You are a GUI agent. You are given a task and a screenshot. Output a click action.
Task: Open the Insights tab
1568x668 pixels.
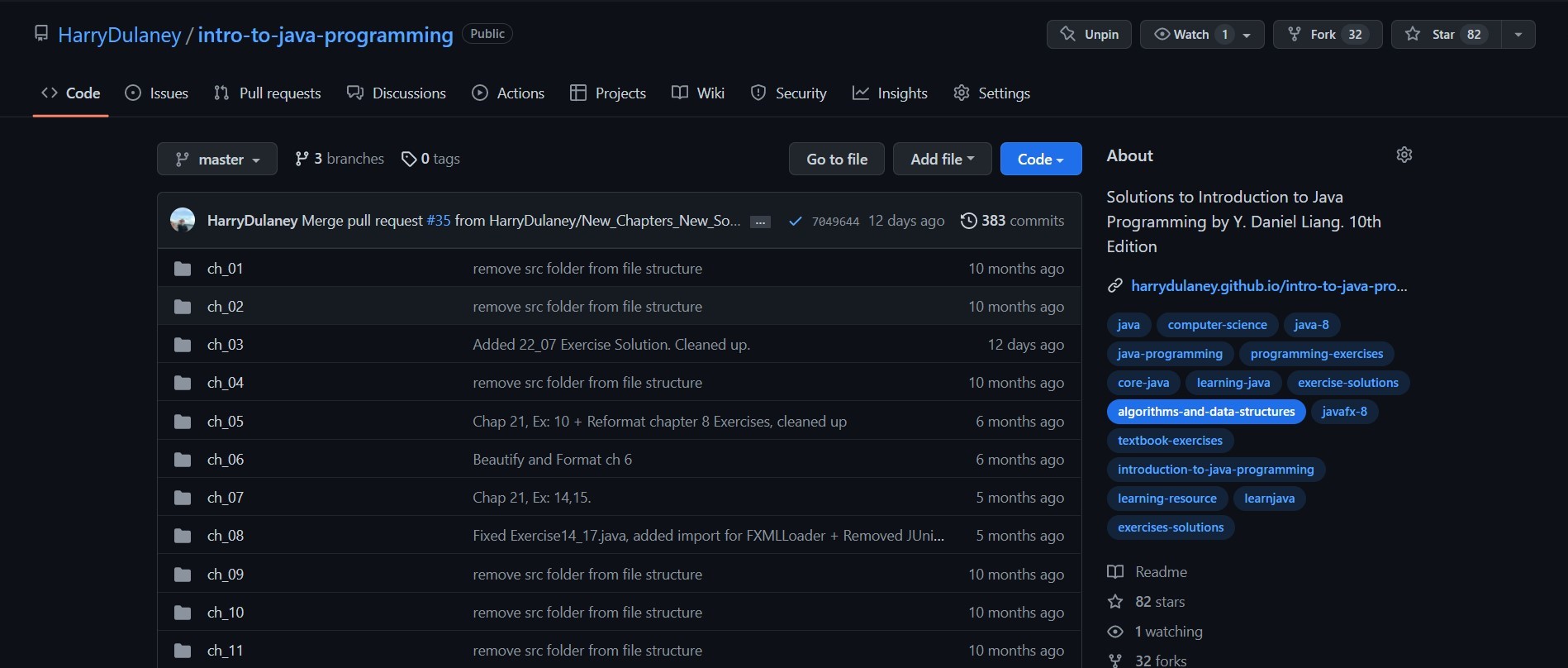890,93
